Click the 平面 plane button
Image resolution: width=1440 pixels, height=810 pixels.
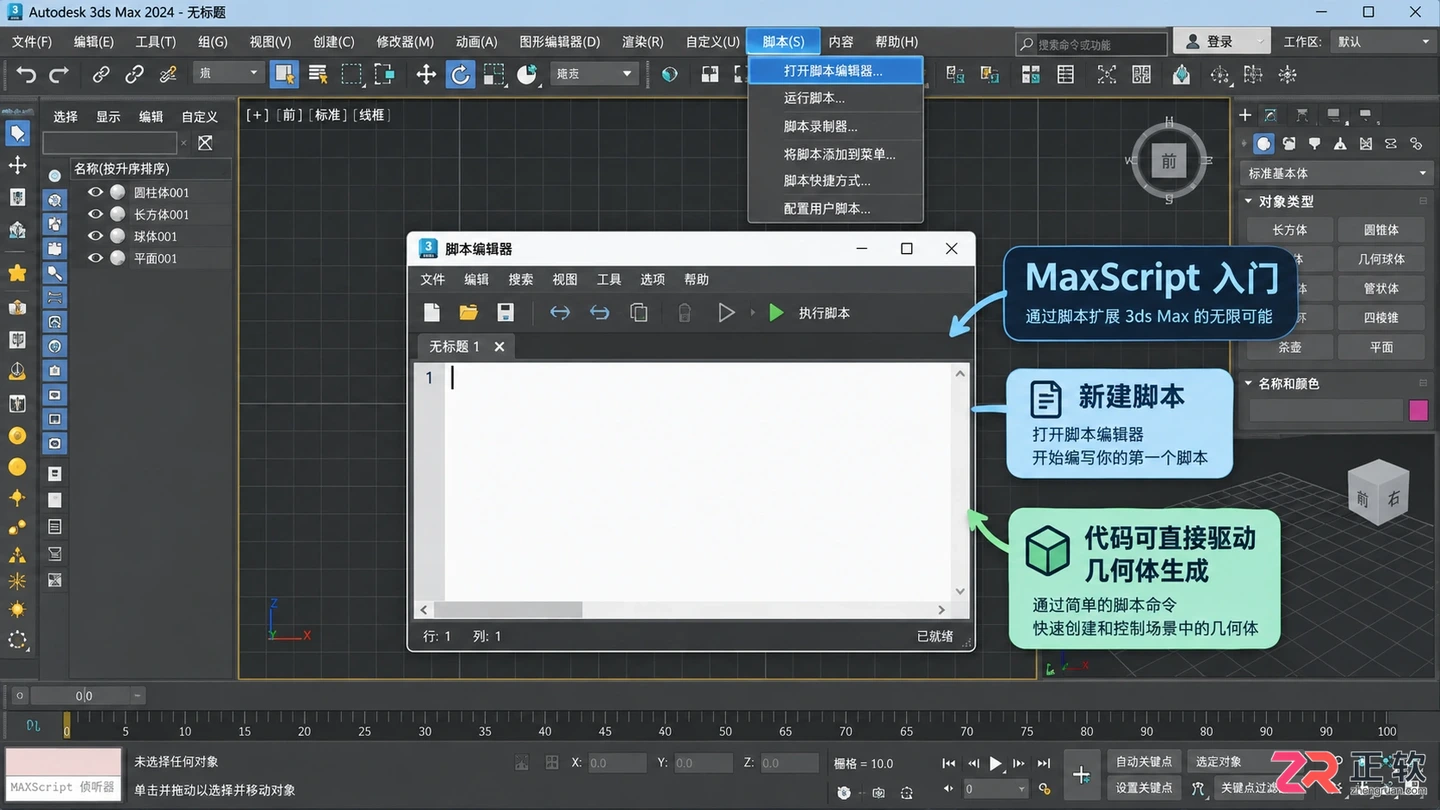click(x=1381, y=347)
